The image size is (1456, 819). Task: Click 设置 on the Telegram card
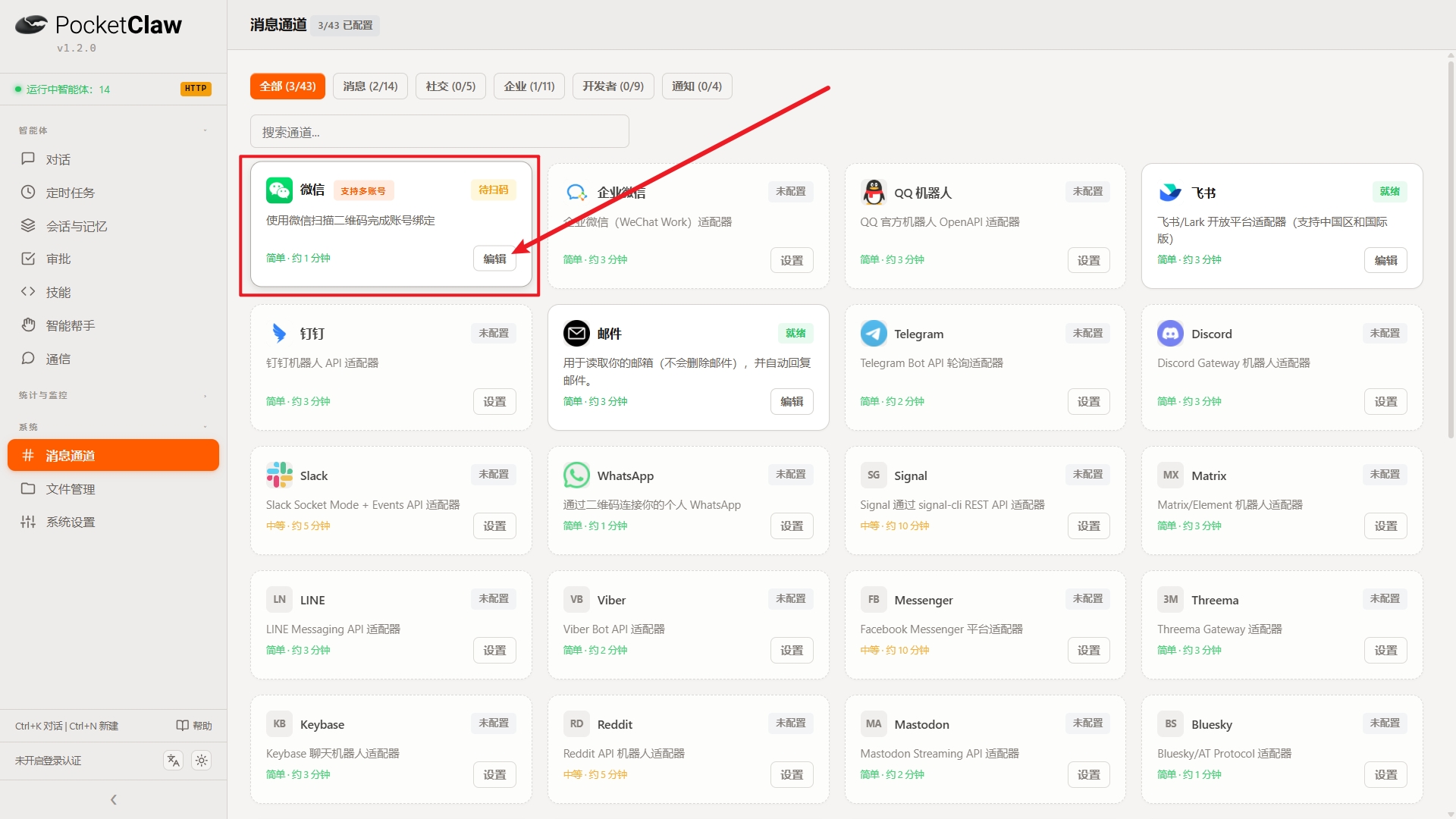coord(1089,402)
